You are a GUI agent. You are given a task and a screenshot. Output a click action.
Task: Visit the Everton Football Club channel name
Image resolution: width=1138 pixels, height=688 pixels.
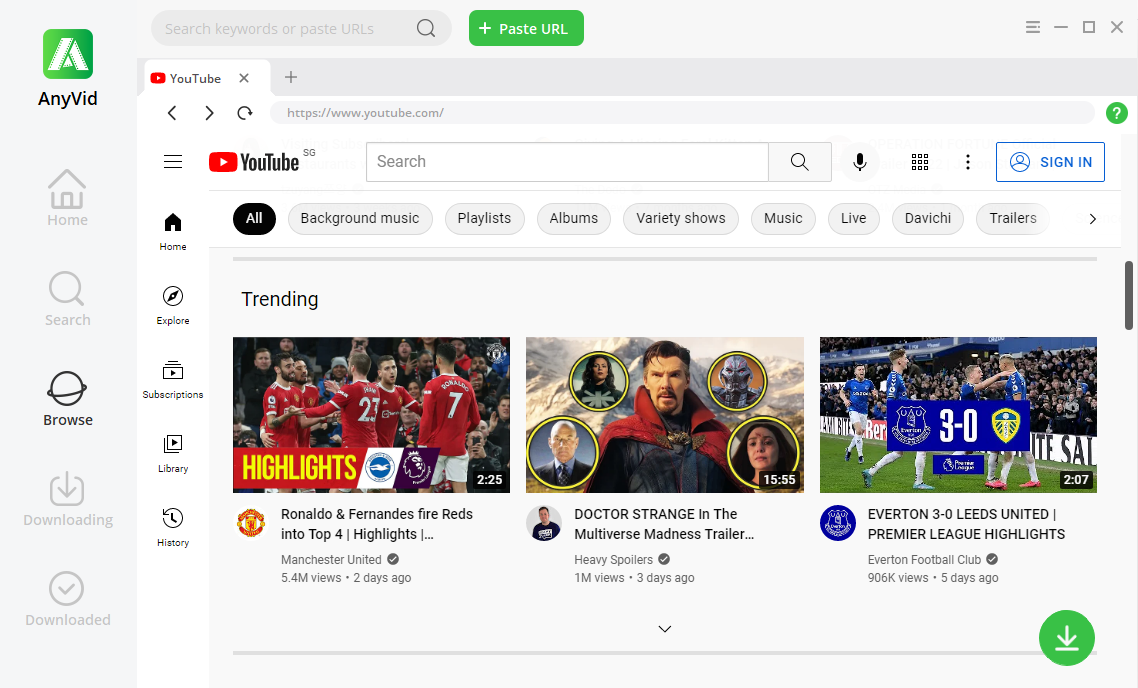point(924,560)
